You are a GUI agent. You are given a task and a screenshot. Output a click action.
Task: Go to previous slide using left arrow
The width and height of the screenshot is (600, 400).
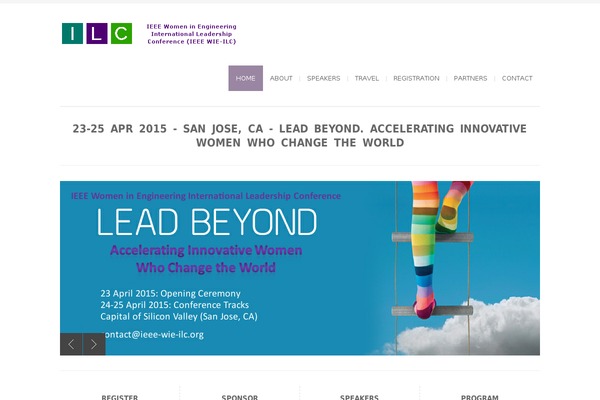click(x=71, y=344)
